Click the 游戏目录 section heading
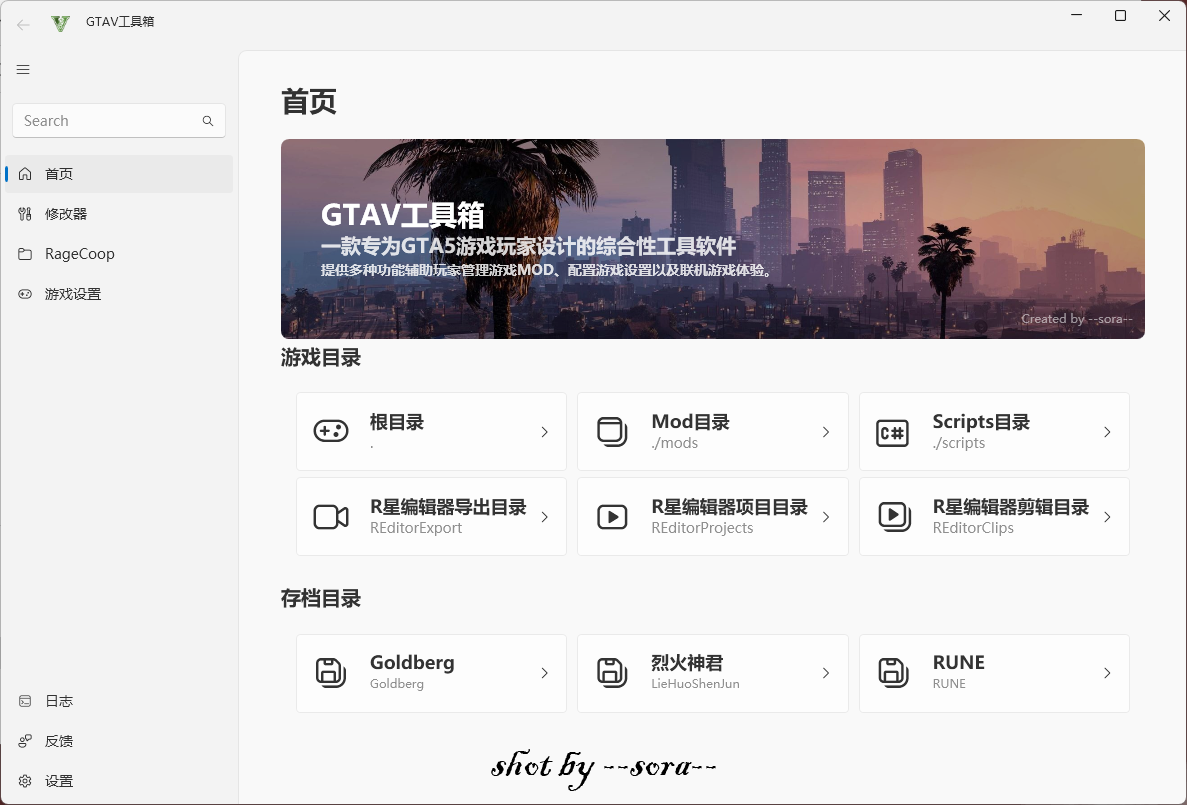Viewport: 1187px width, 805px height. coord(321,358)
